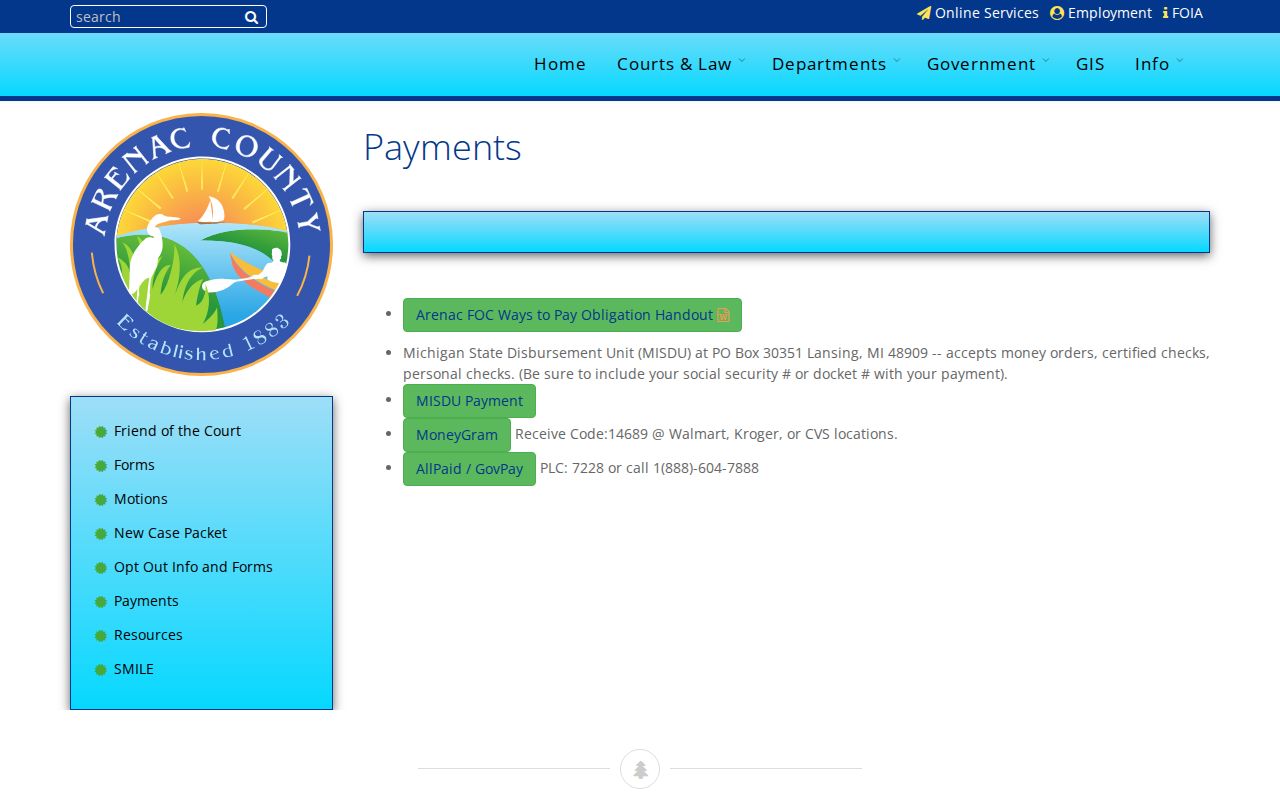Click into the search field
Image resolution: width=1280 pixels, height=800 pixels.
coord(157,17)
